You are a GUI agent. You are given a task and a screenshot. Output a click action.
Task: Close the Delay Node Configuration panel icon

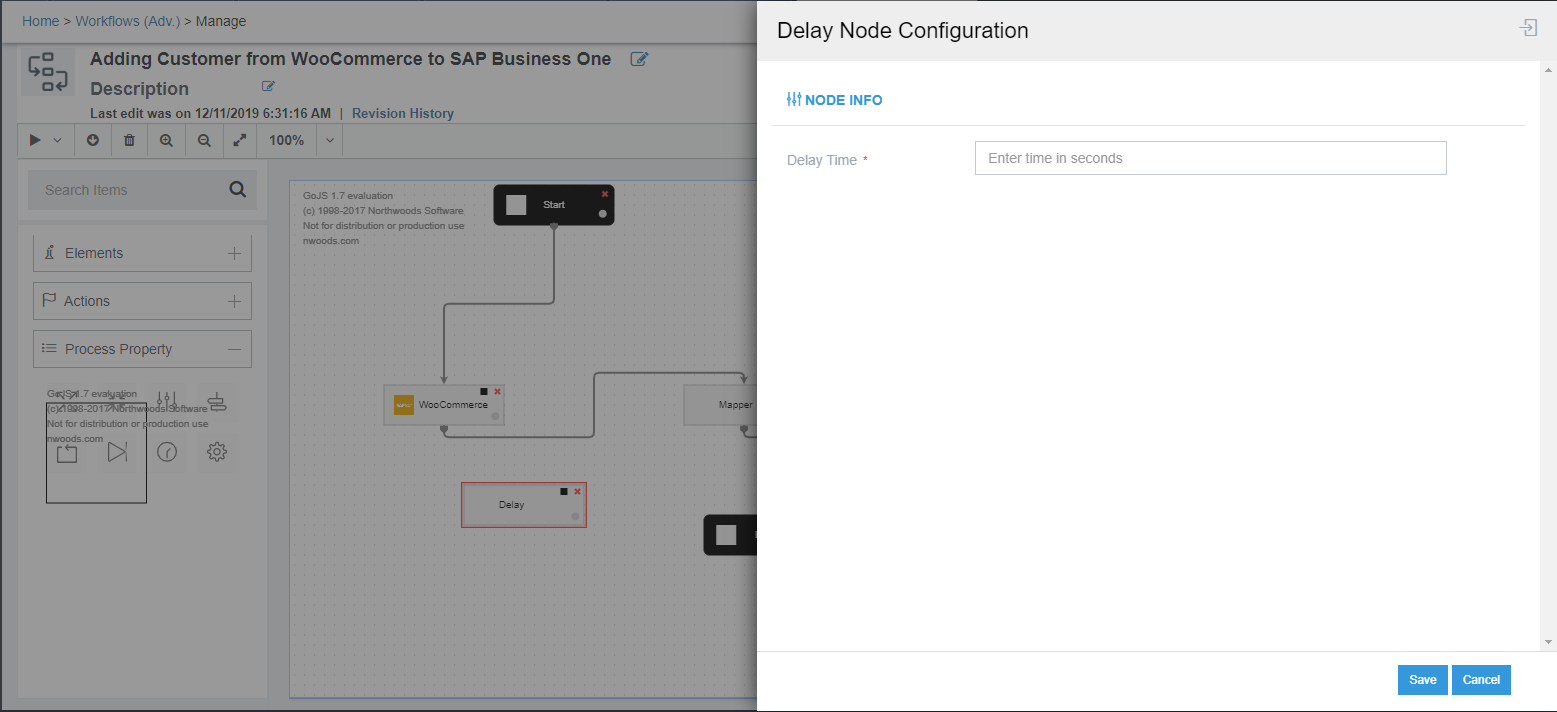coord(1528,28)
